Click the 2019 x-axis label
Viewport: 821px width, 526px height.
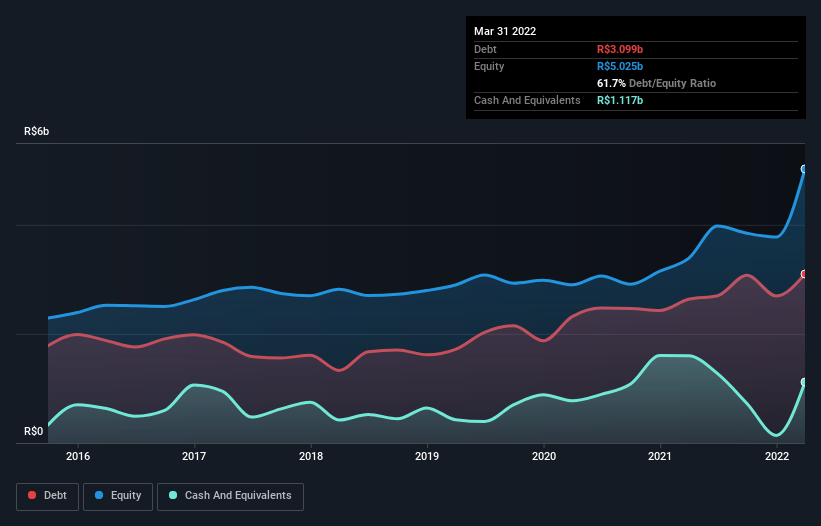pyautogui.click(x=427, y=456)
